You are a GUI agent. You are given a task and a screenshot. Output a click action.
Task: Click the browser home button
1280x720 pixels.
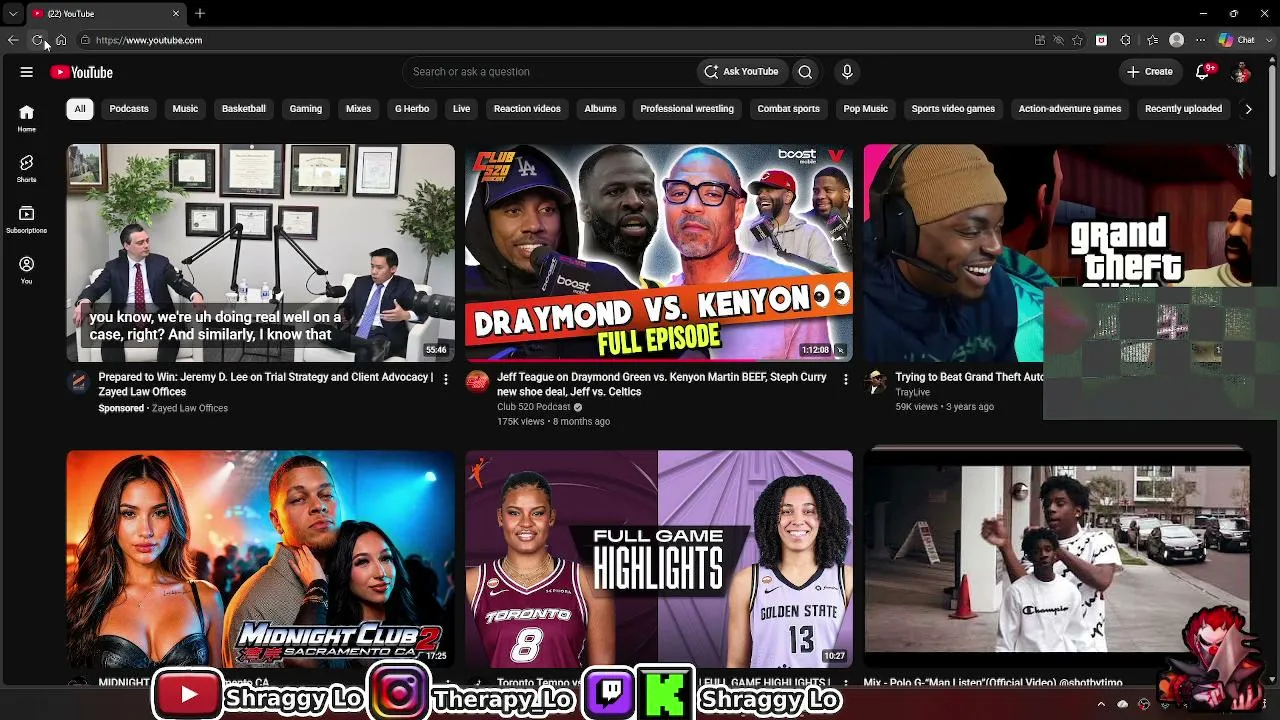pyautogui.click(x=61, y=40)
